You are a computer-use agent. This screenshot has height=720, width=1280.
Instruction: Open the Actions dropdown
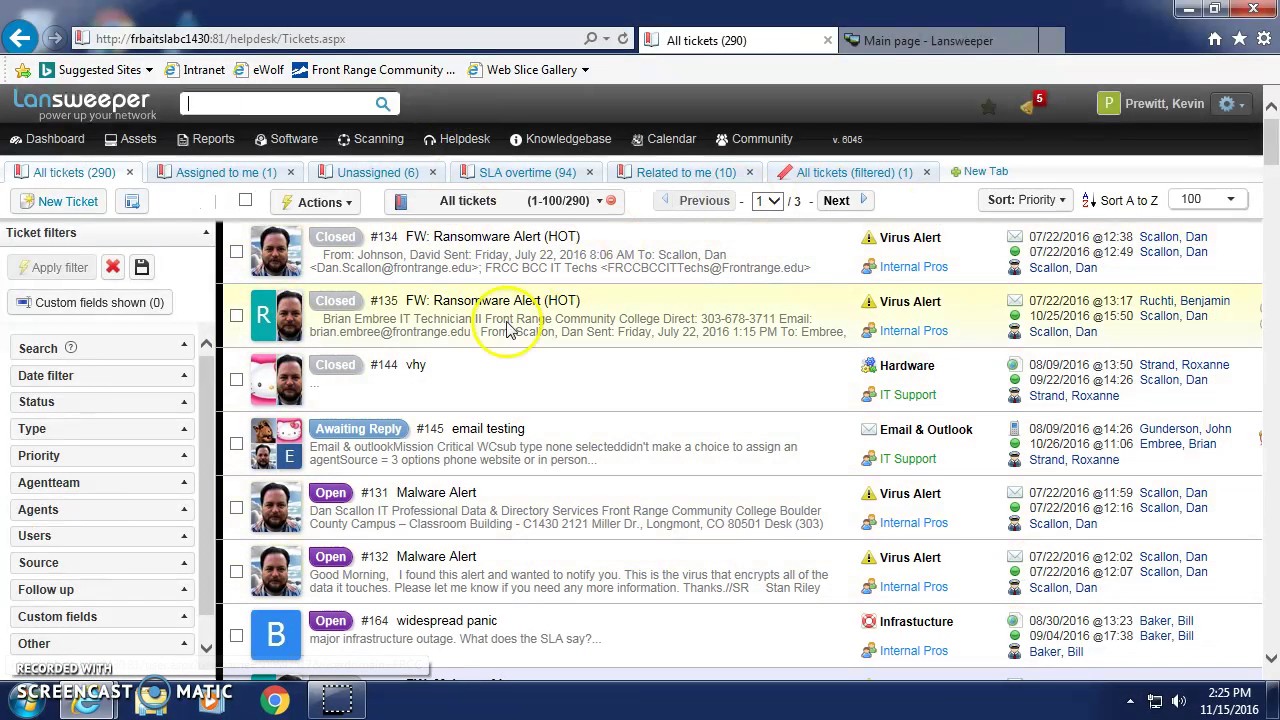[317, 202]
